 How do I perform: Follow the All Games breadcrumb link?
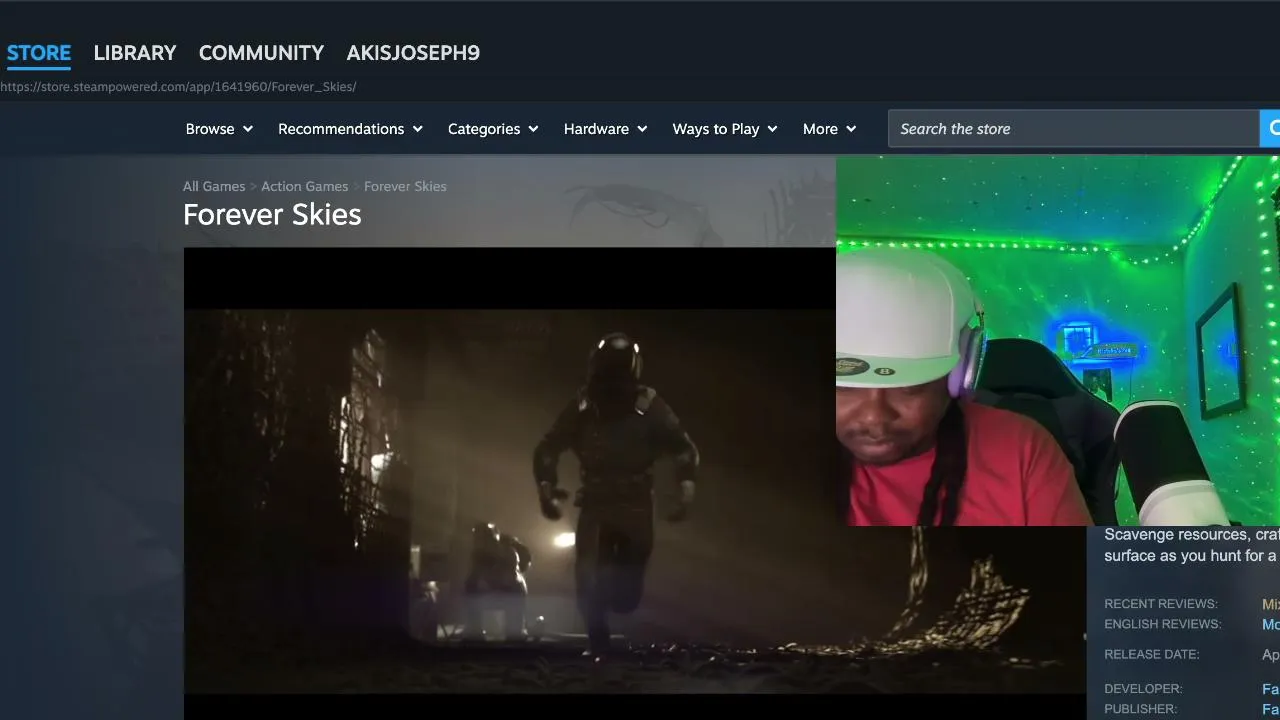point(214,186)
